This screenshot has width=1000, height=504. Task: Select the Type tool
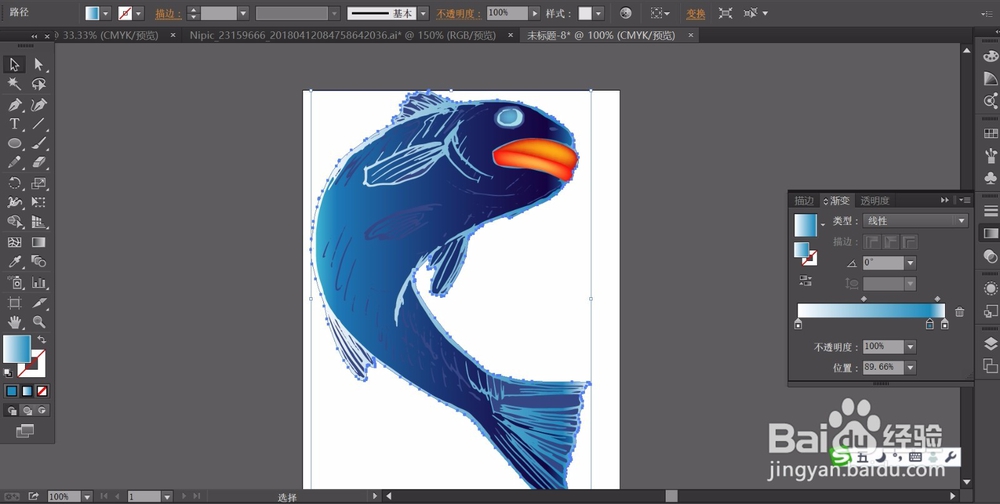coord(14,124)
